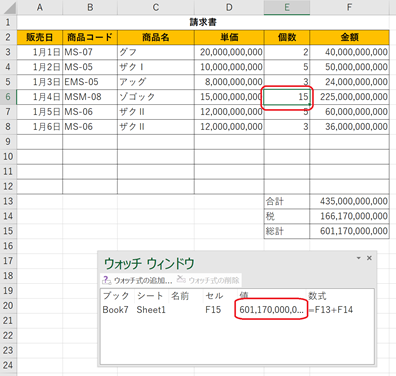Select the 総計 amount cell 601,170,000,000
This screenshot has height=376, width=396.
(x=349, y=231)
